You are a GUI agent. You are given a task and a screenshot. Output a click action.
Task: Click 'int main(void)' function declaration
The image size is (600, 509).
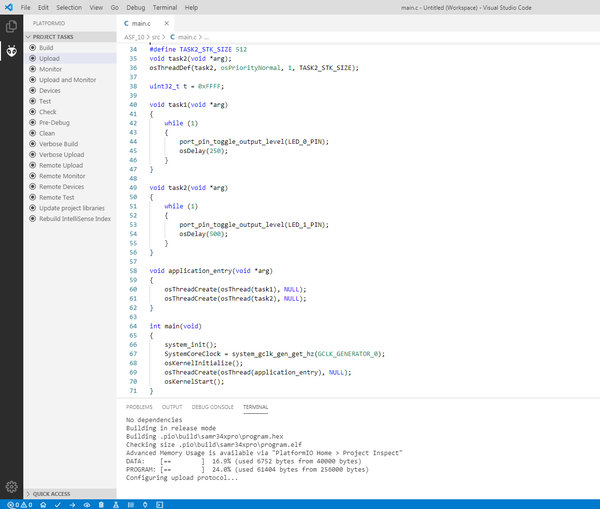[176, 326]
